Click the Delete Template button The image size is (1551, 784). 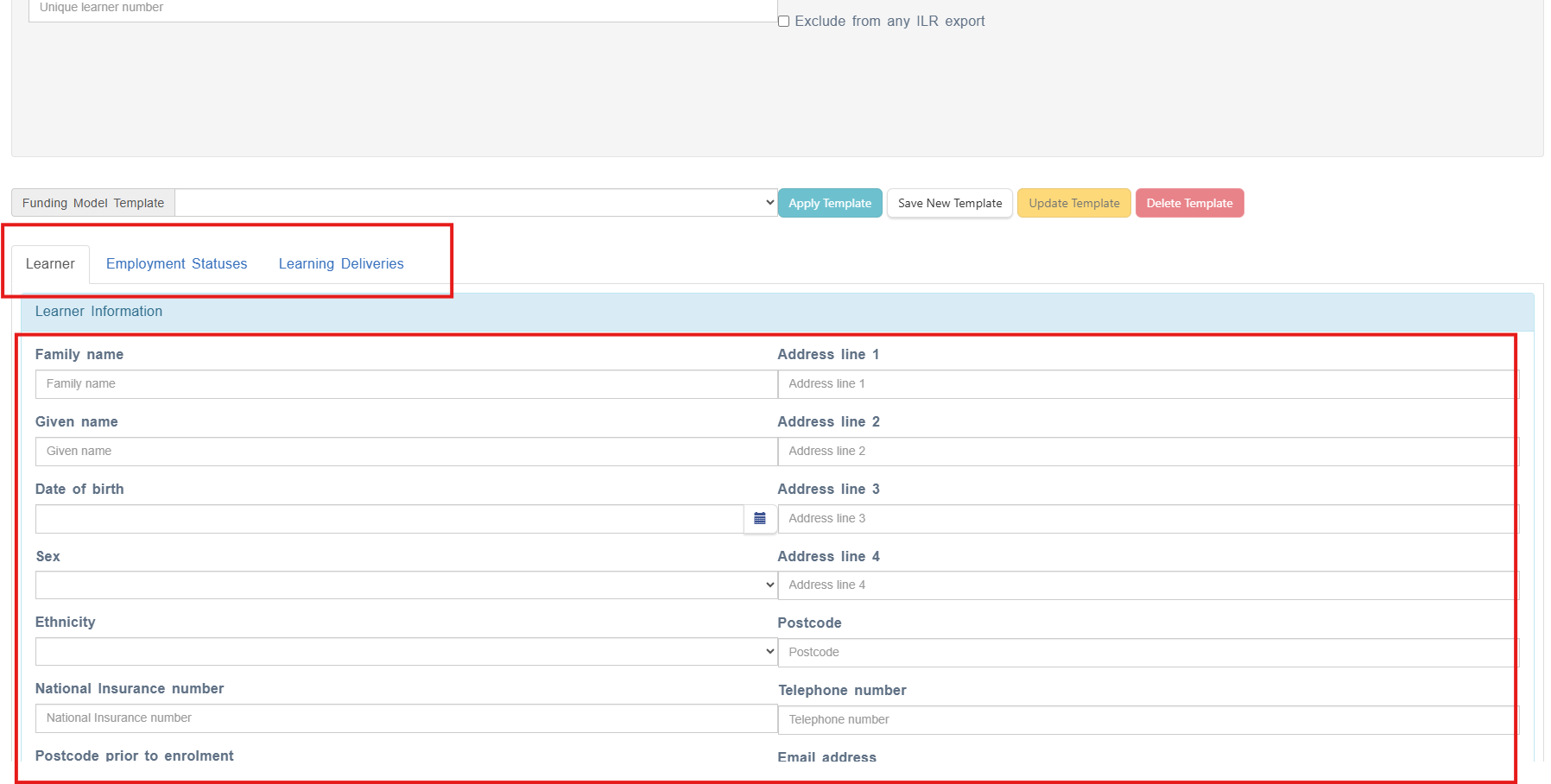(1190, 203)
